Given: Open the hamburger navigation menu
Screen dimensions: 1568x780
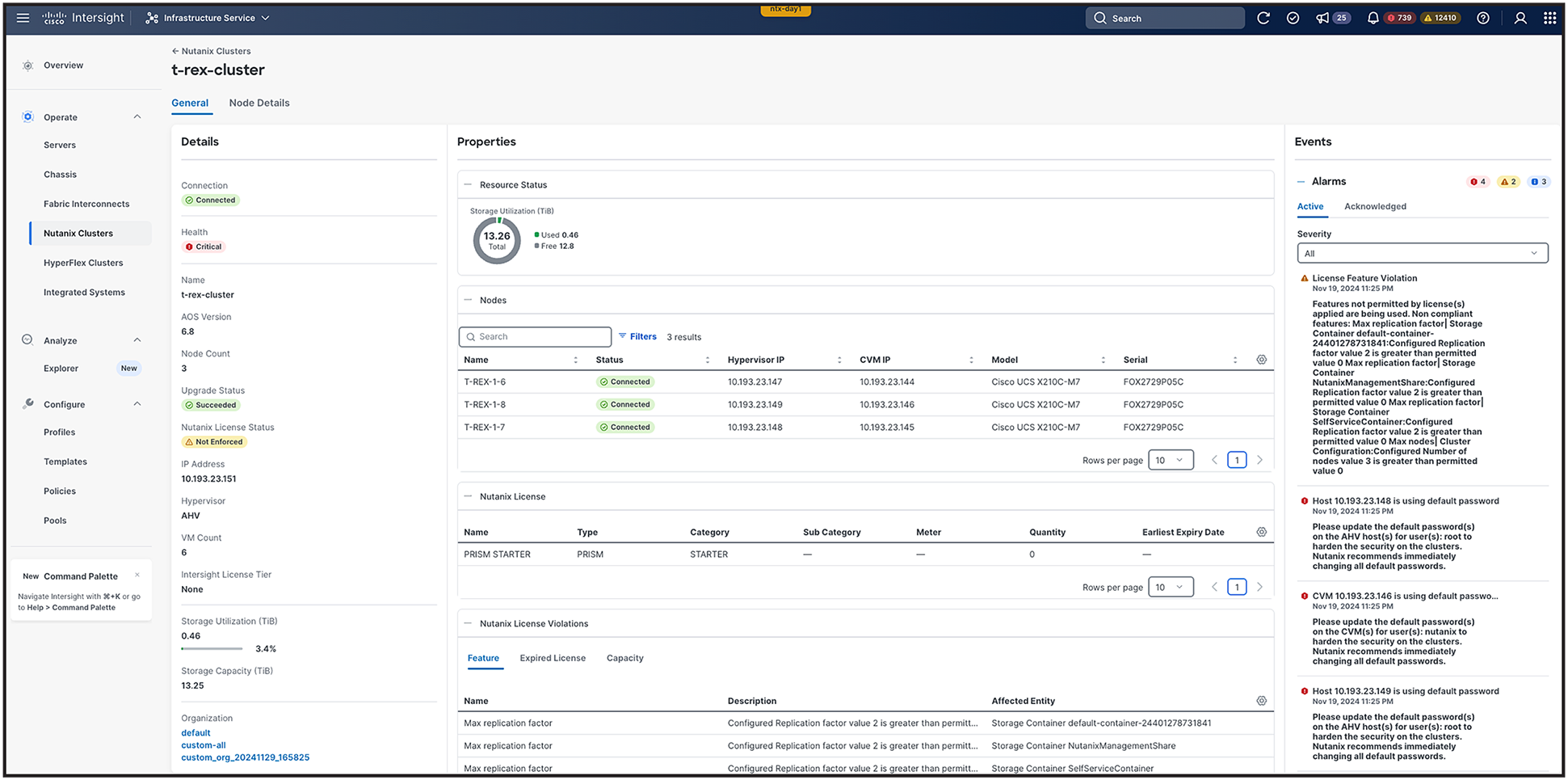Looking at the screenshot, I should pyautogui.click(x=23, y=18).
